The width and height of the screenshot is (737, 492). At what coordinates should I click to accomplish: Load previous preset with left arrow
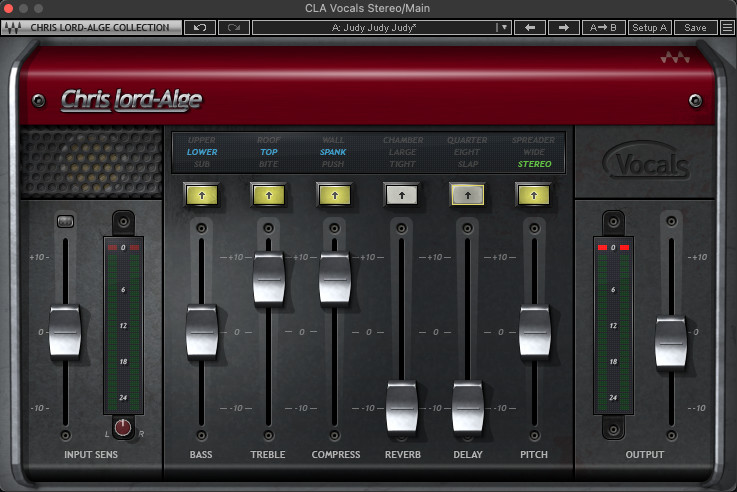(x=530, y=28)
